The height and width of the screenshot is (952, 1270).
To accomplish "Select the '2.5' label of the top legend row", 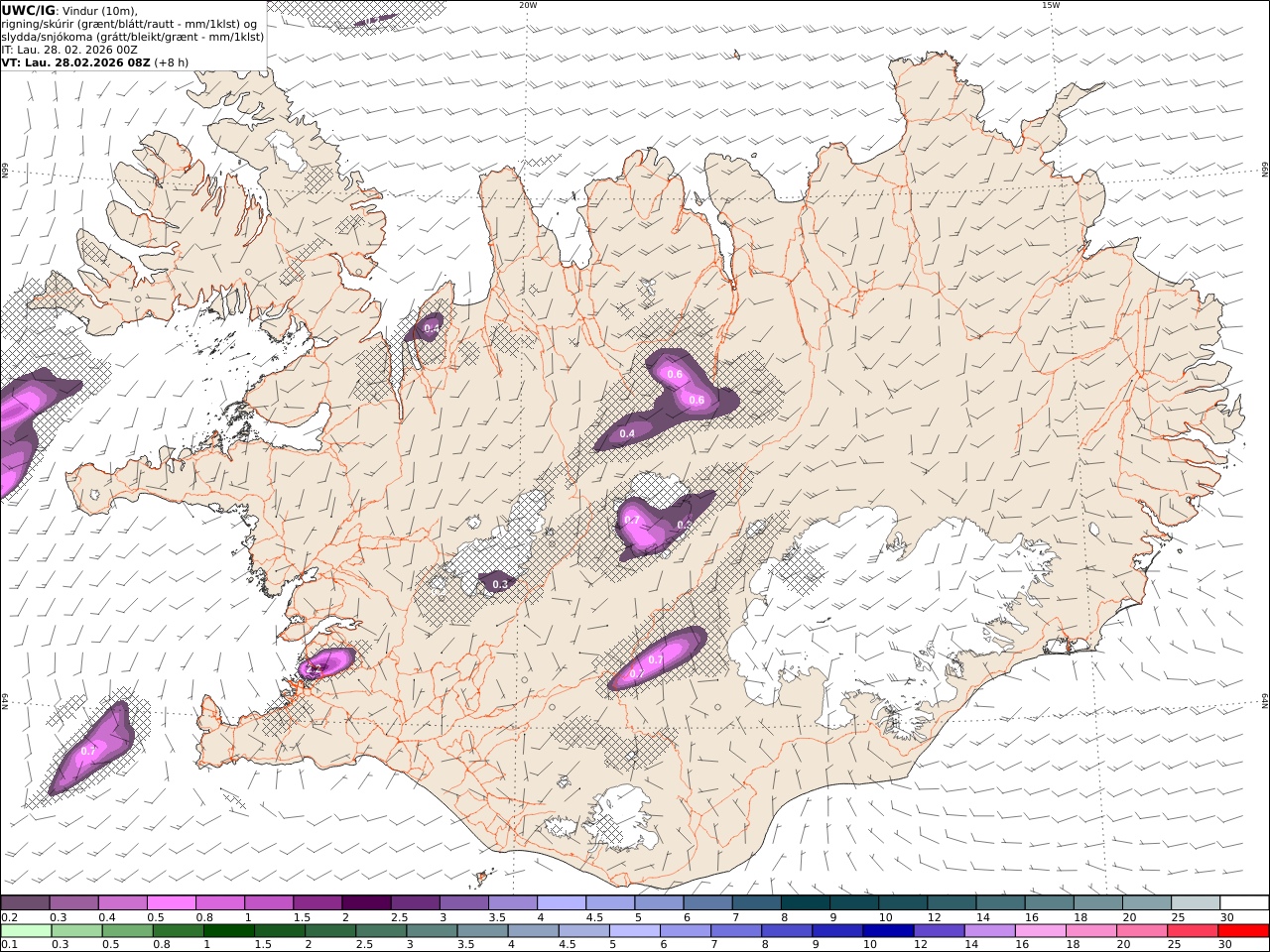I will click(400, 917).
